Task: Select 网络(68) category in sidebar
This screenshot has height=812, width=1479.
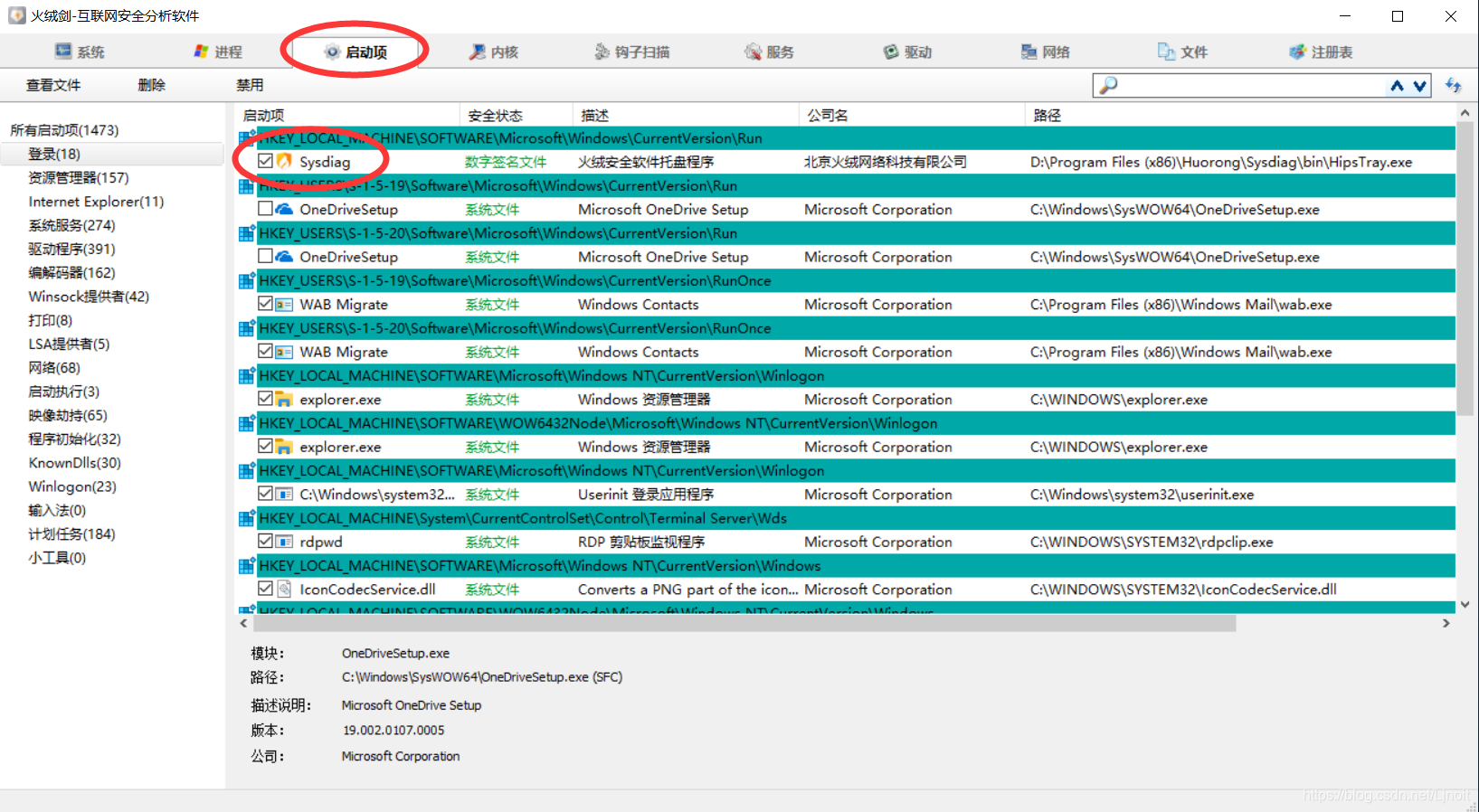Action: (54, 367)
